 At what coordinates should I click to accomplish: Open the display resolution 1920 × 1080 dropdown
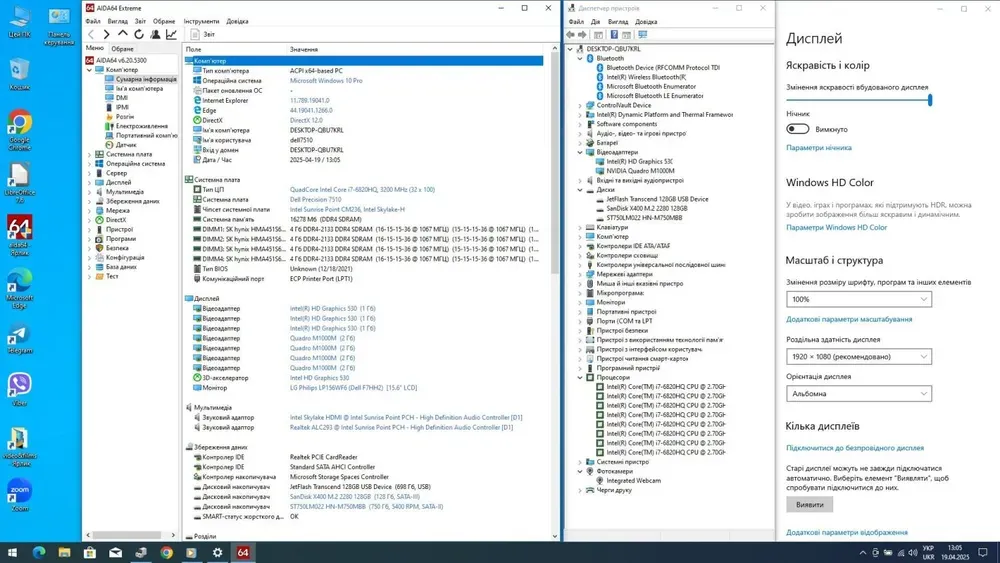[x=858, y=356]
